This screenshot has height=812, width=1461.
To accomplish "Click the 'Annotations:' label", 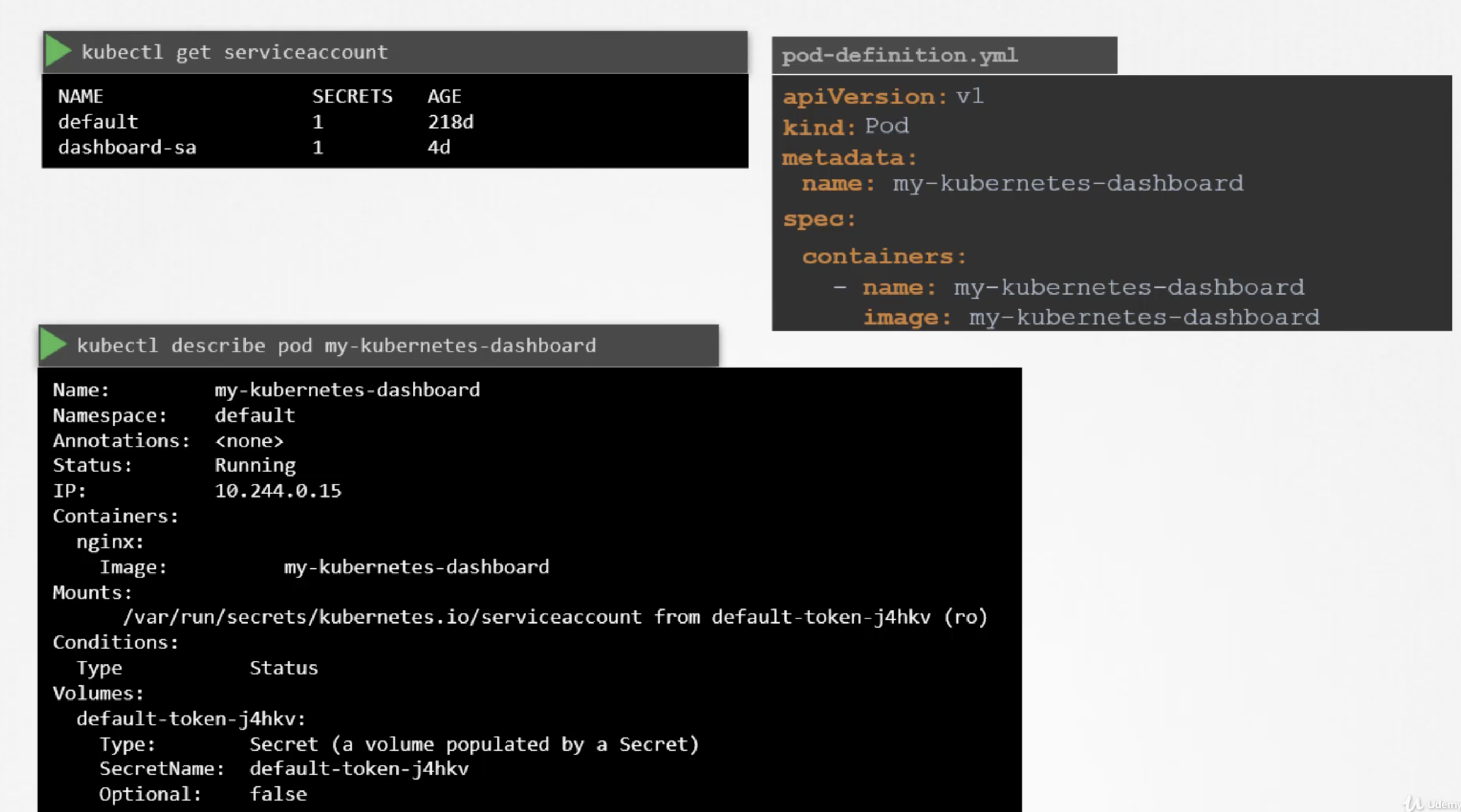I will [121, 441].
